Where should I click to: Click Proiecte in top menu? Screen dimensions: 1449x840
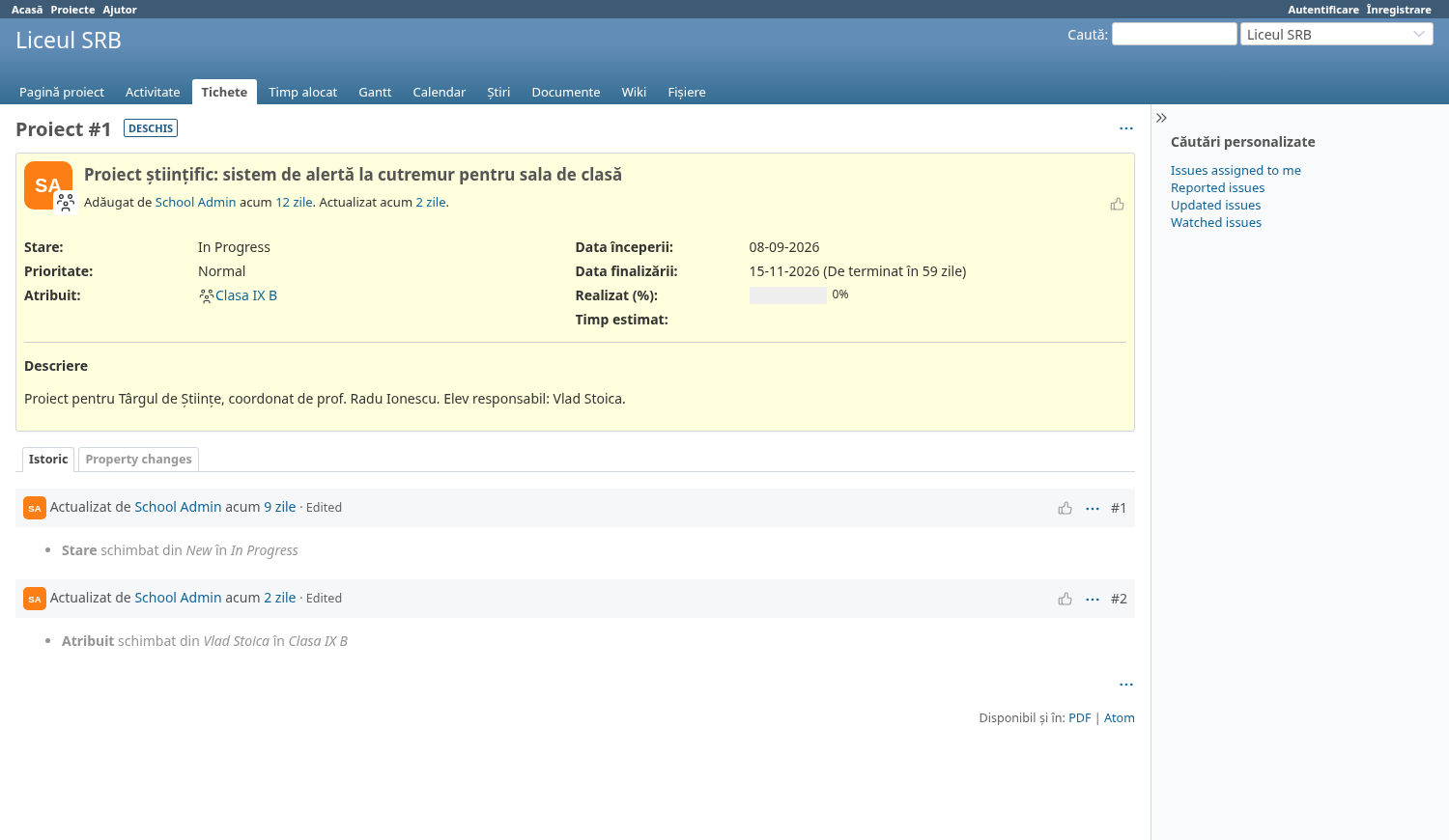click(72, 10)
